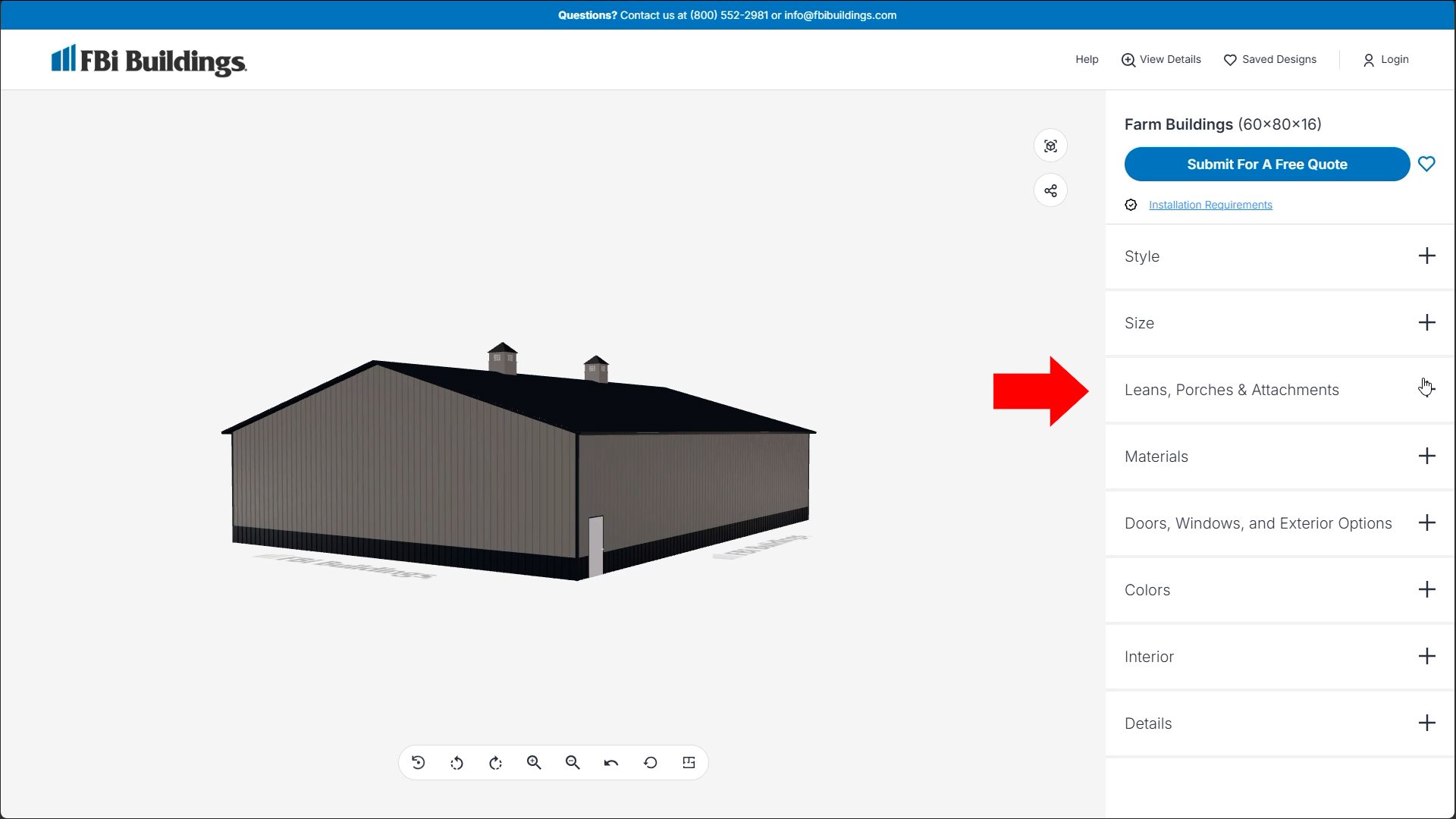Expand the Materials section
Viewport: 1456px width, 819px height.
(1426, 457)
